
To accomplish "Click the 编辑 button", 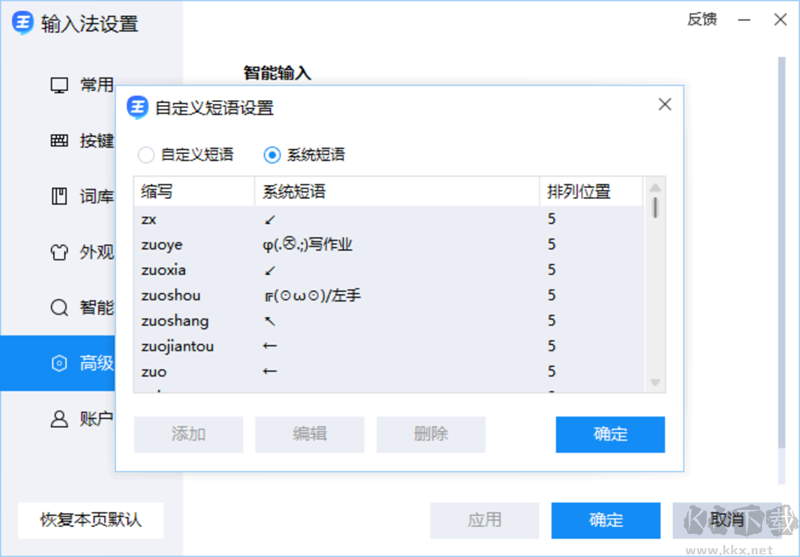I will tap(310, 434).
